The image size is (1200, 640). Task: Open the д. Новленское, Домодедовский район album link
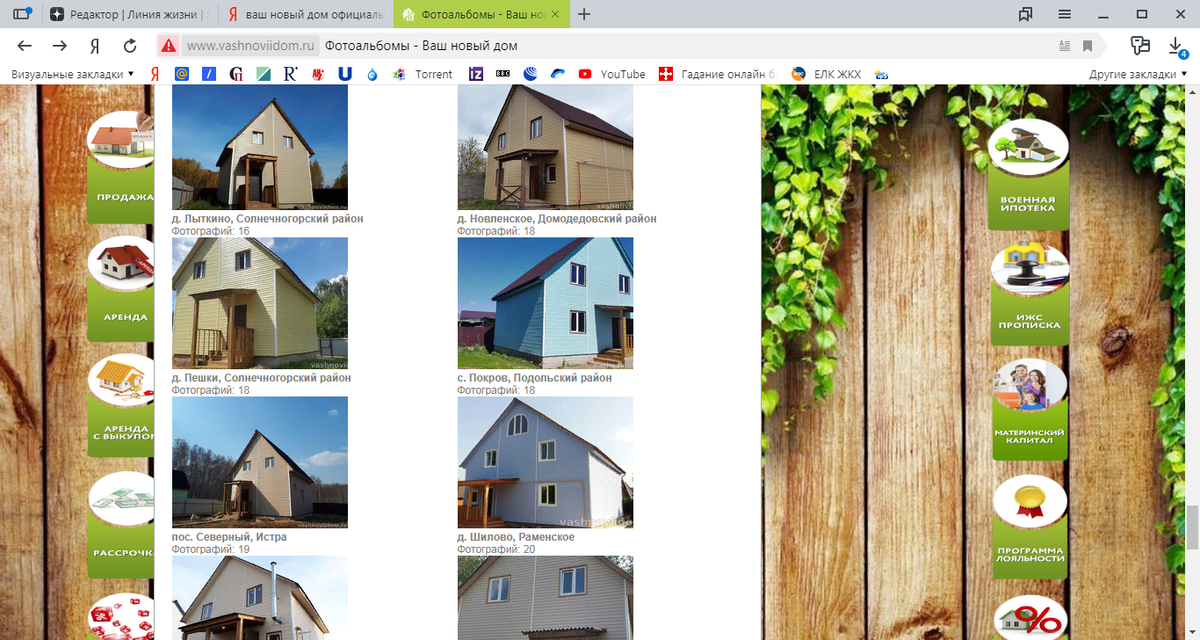click(x=557, y=219)
